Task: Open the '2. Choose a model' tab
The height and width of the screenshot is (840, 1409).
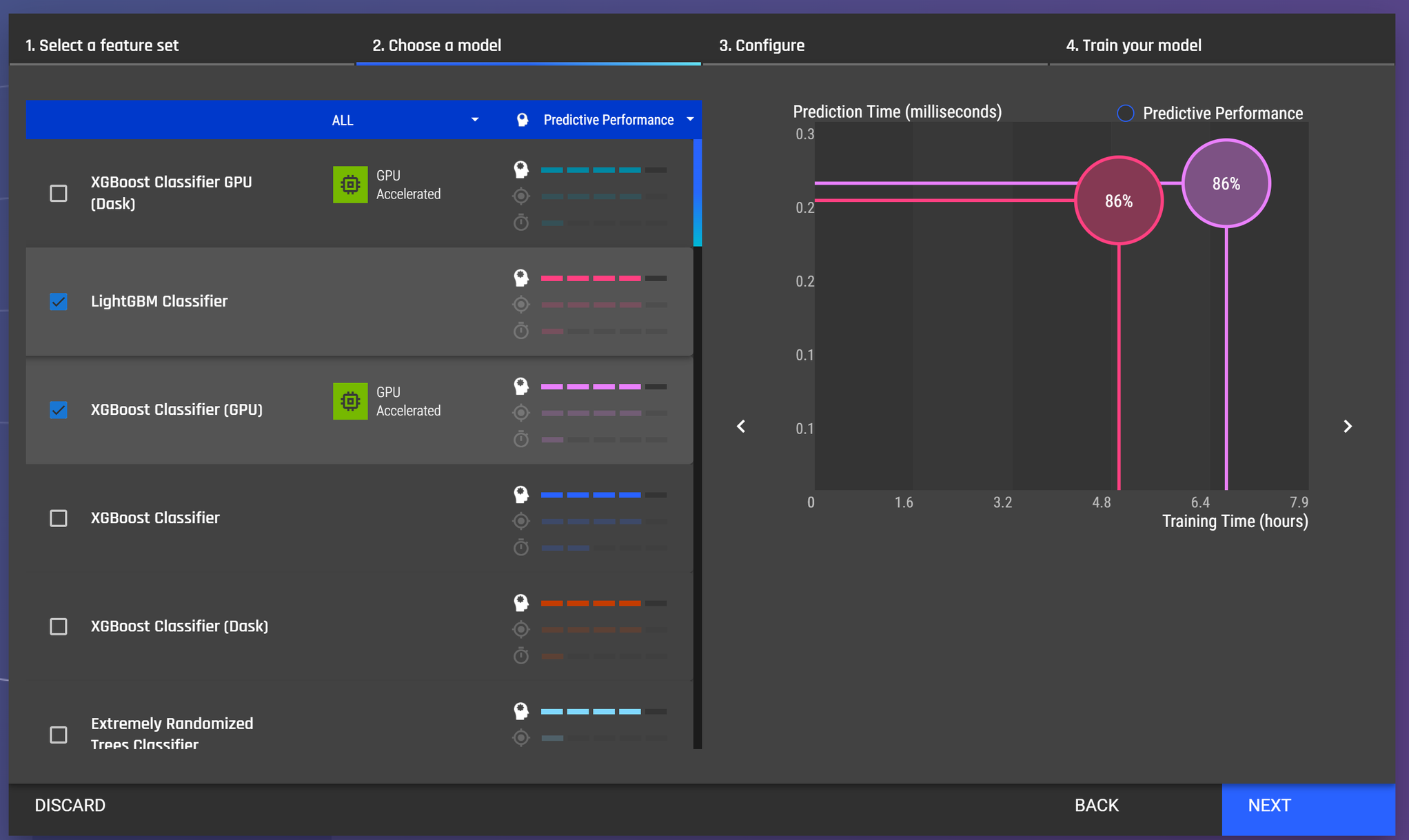Action: click(437, 45)
